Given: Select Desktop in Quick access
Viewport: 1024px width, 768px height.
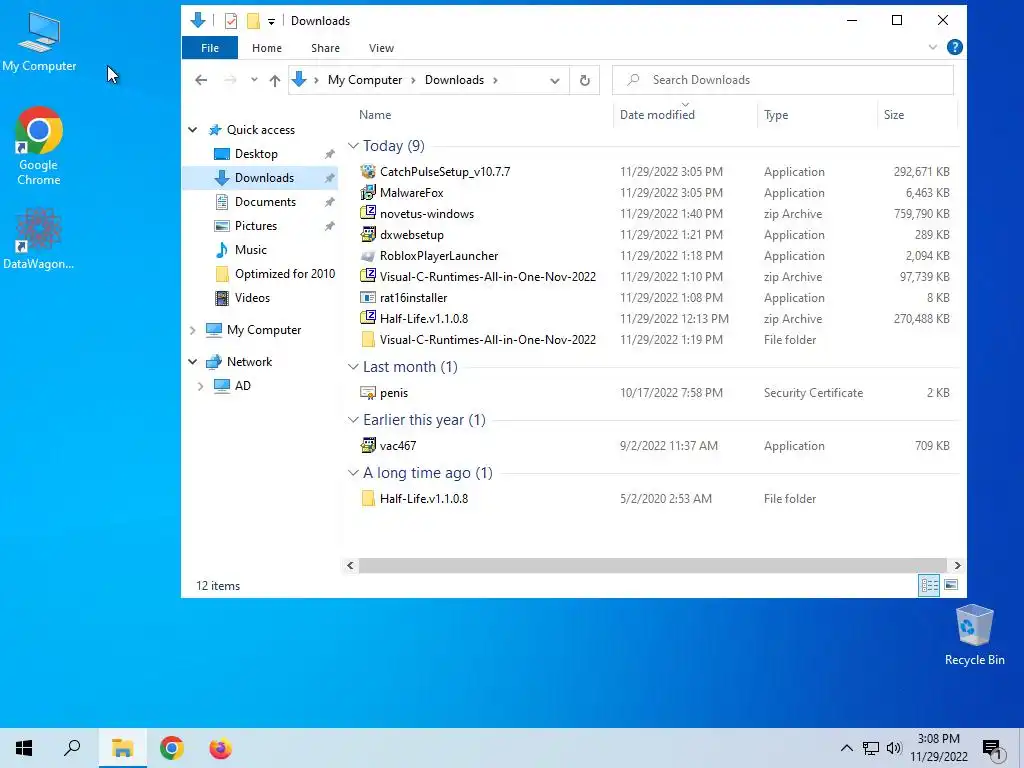Looking at the screenshot, I should click(x=256, y=153).
